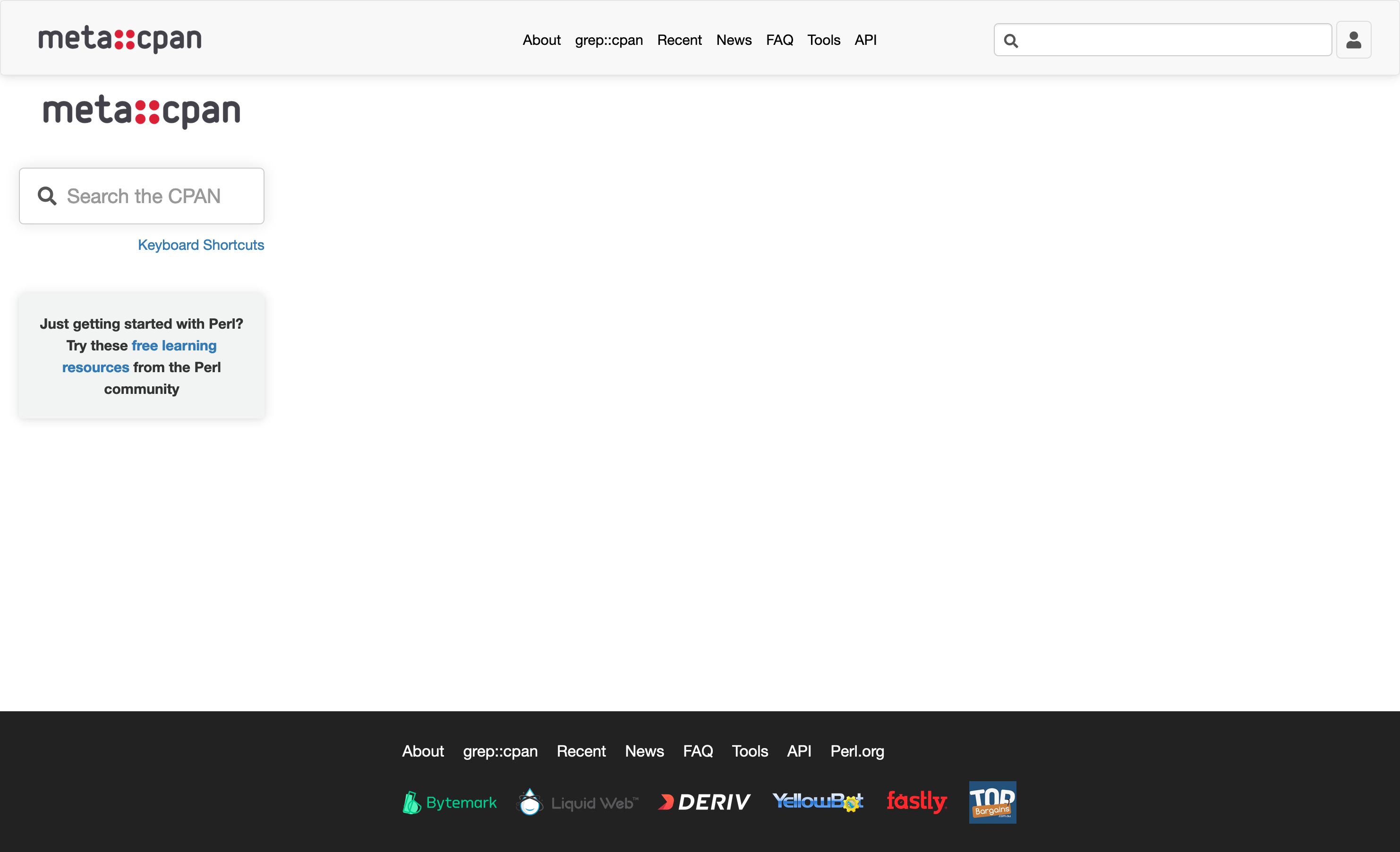1400x852 pixels.
Task: Visit the News section from the footer
Action: pos(644,751)
